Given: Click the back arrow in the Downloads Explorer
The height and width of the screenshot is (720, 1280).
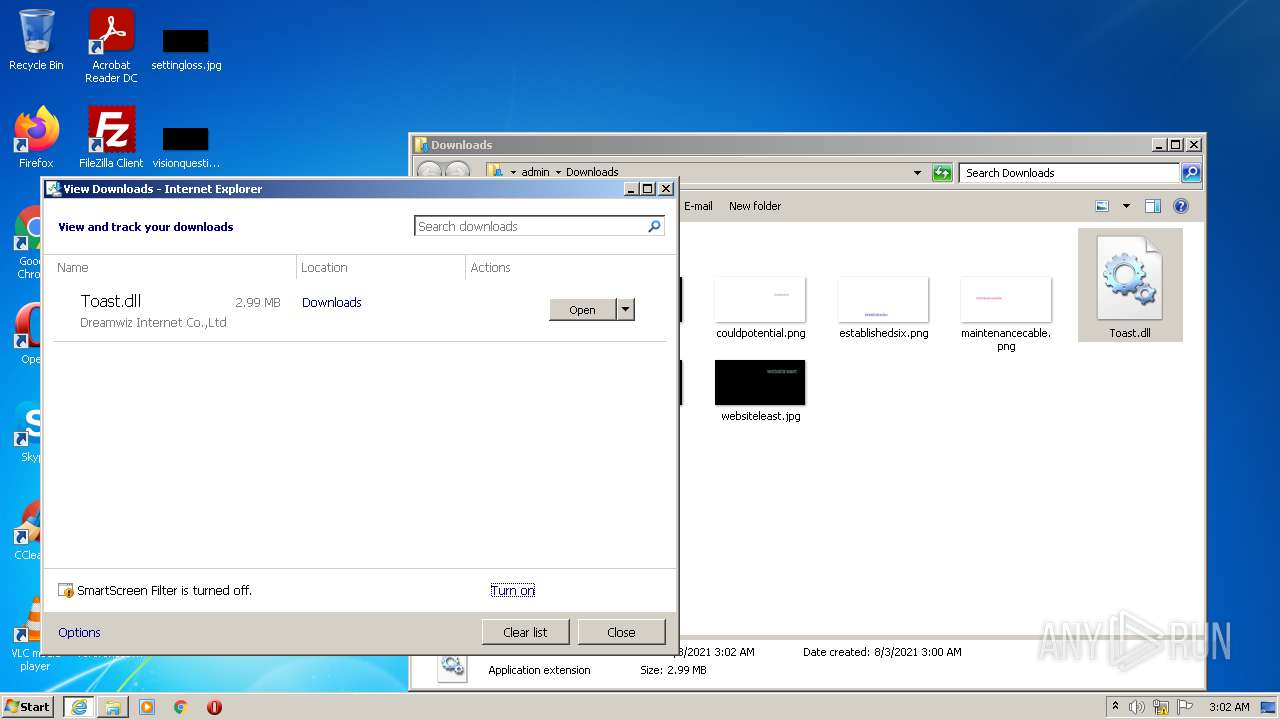Looking at the screenshot, I should pyautogui.click(x=430, y=172).
